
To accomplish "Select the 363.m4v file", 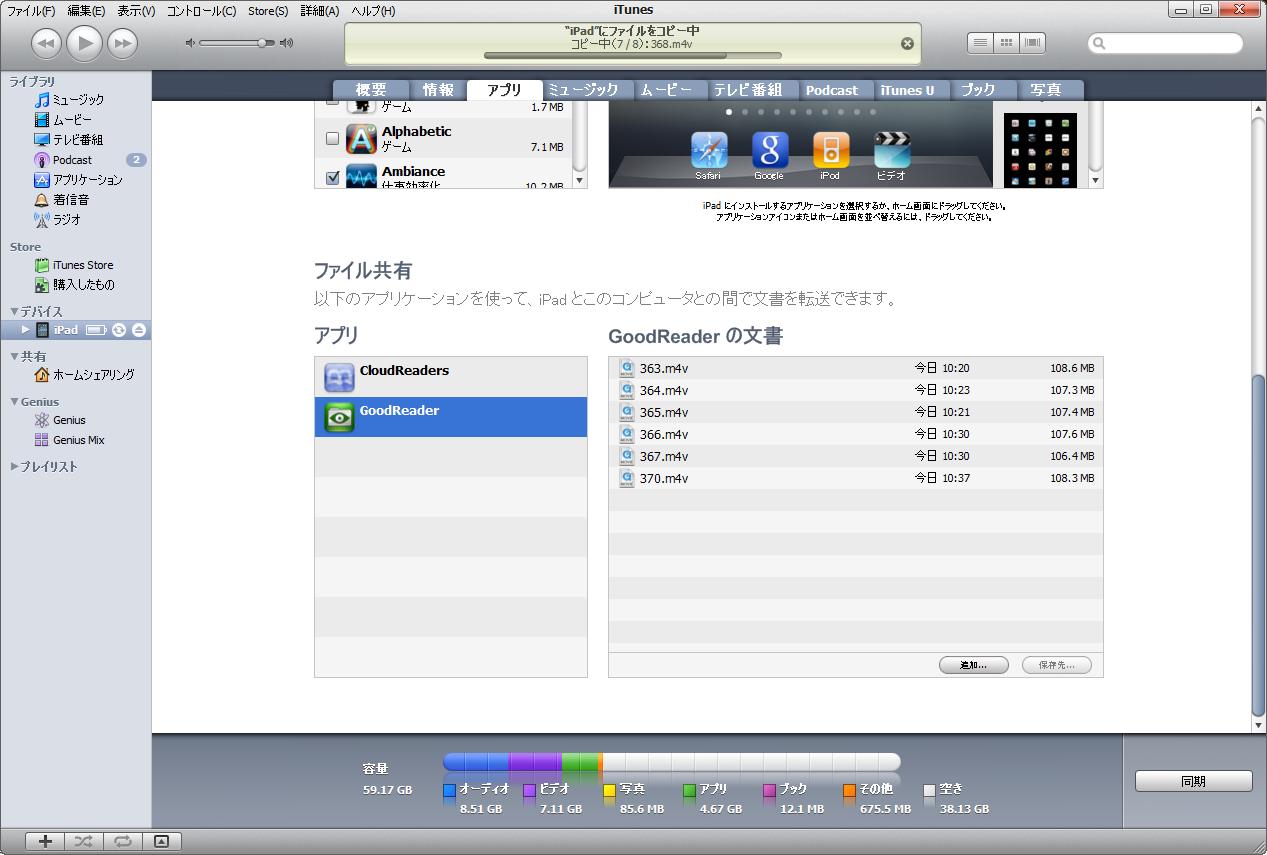I will [856, 368].
